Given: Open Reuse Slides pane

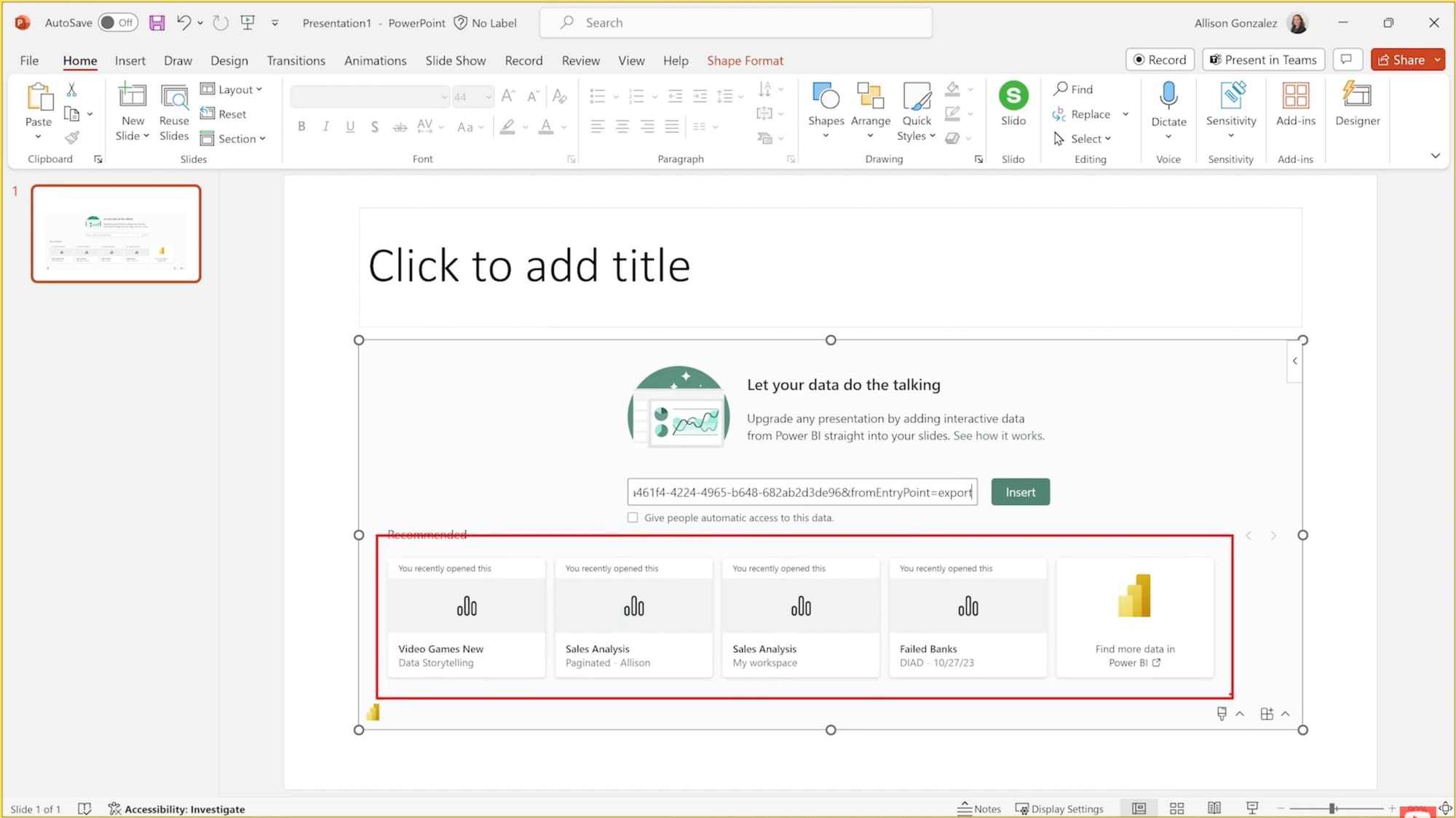Looking at the screenshot, I should coord(174,112).
